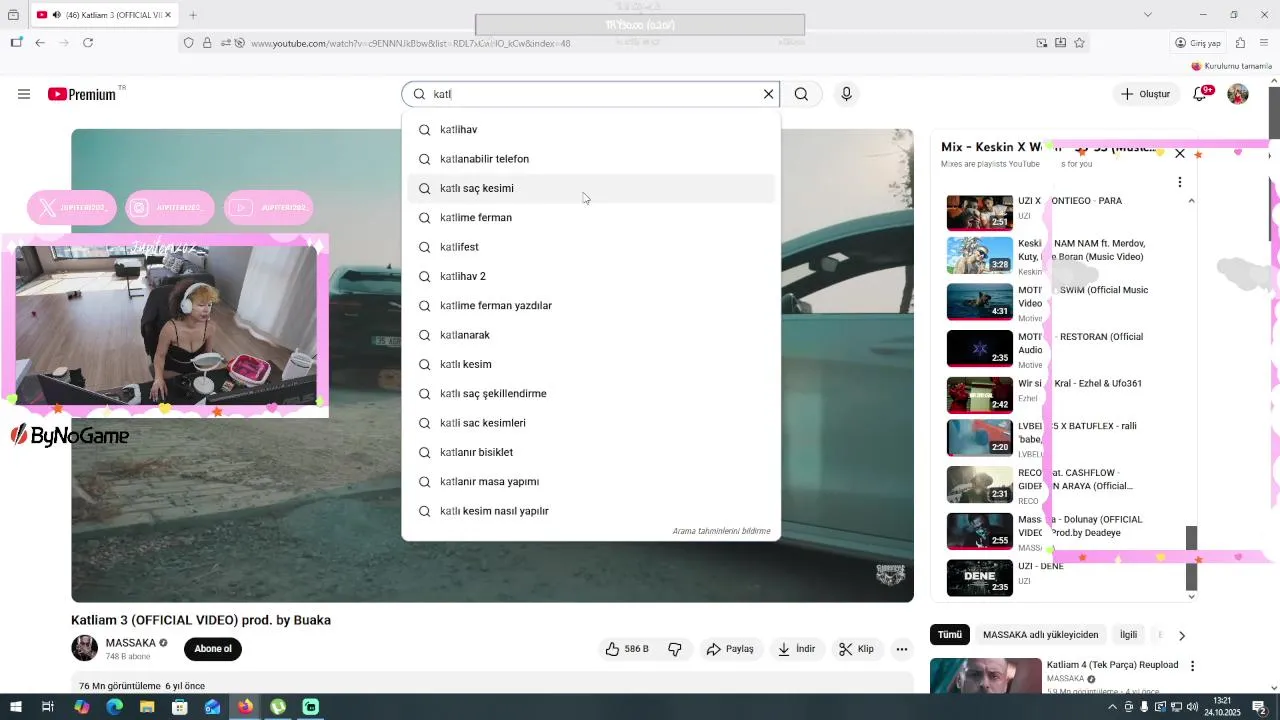The width and height of the screenshot is (1280, 720).
Task: Choose suggestion 'katlı saç şekillendirme'
Action: pyautogui.click(x=591, y=394)
